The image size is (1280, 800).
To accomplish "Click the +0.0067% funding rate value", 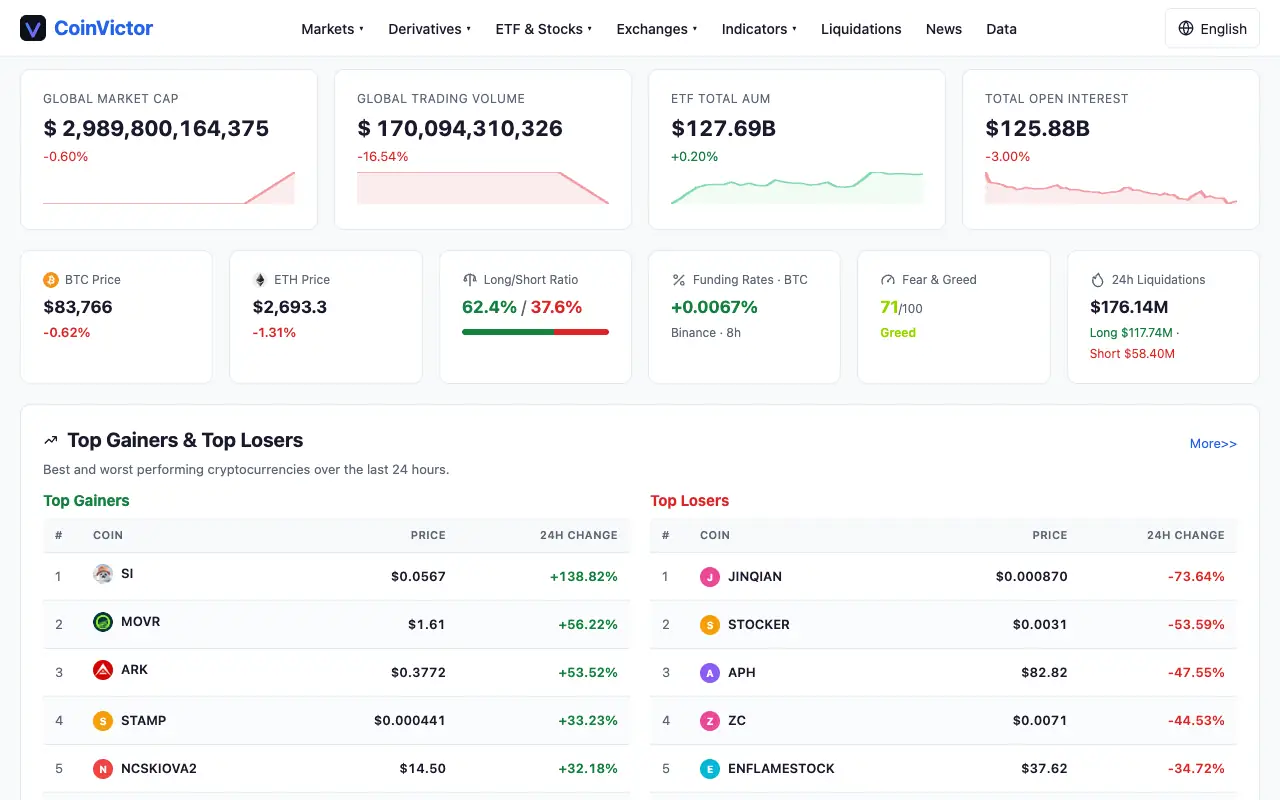I will point(715,308).
